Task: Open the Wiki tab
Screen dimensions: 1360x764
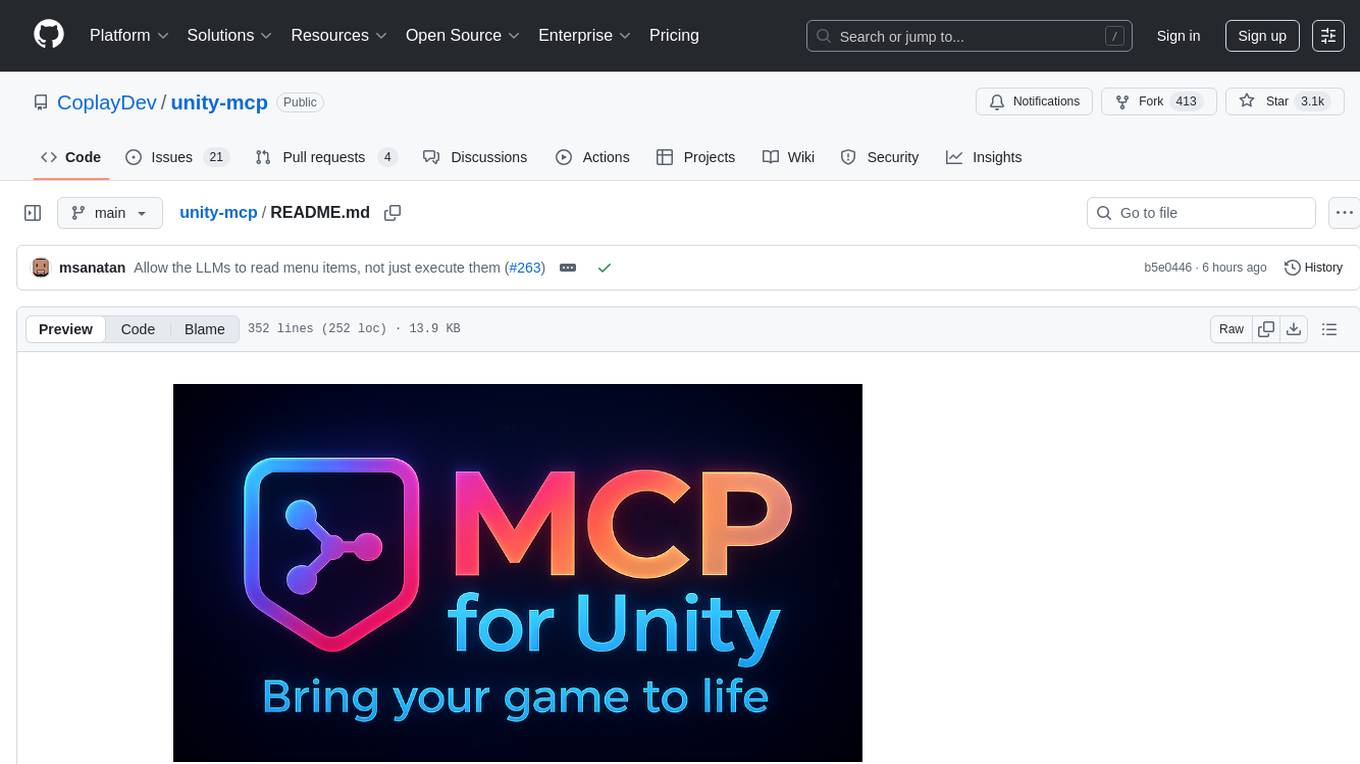Action: tap(788, 157)
